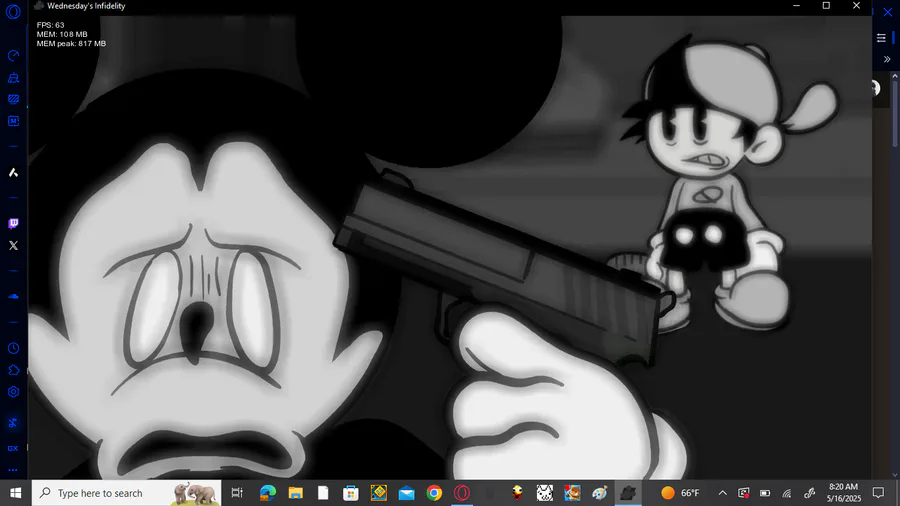Open Settings gear icon in Opera sidebar

tap(13, 392)
